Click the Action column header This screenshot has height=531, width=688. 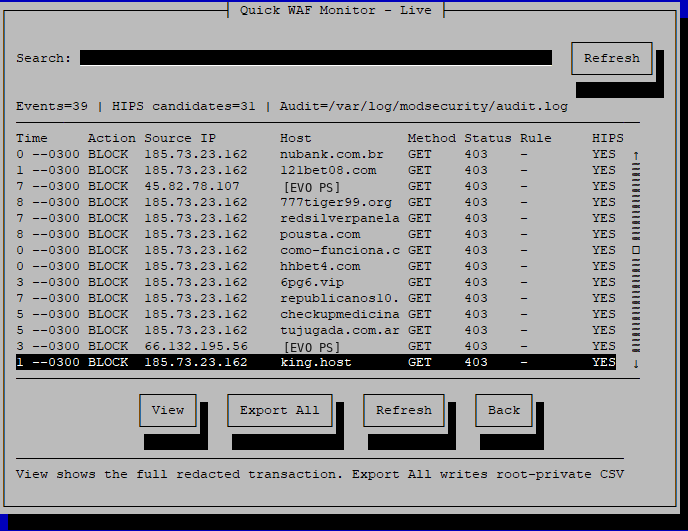(x=111, y=138)
